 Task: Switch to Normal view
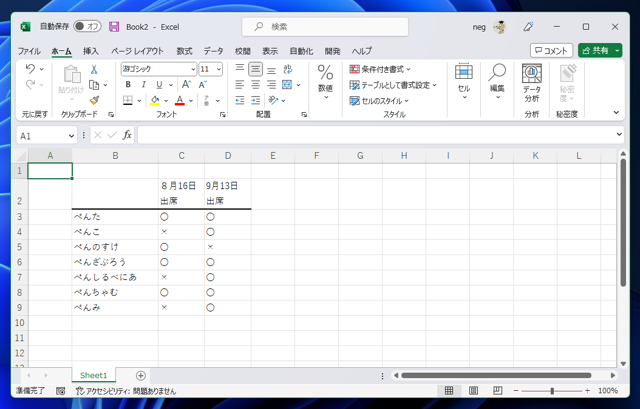(449, 391)
